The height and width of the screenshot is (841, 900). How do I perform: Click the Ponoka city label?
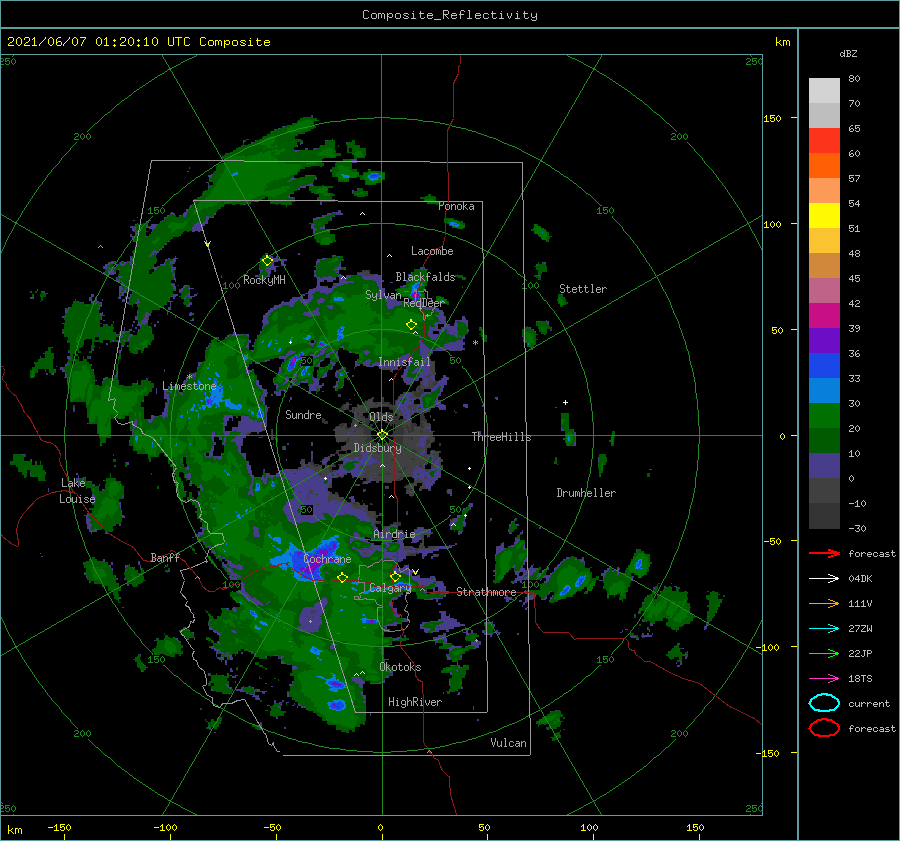(x=456, y=206)
